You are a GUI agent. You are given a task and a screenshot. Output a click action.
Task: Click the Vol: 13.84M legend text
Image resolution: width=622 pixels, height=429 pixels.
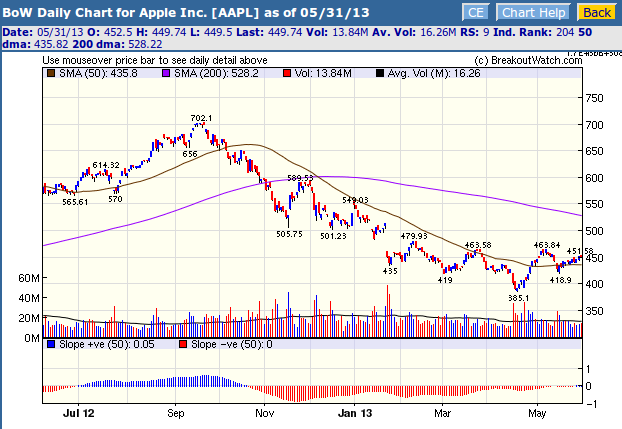coord(323,73)
